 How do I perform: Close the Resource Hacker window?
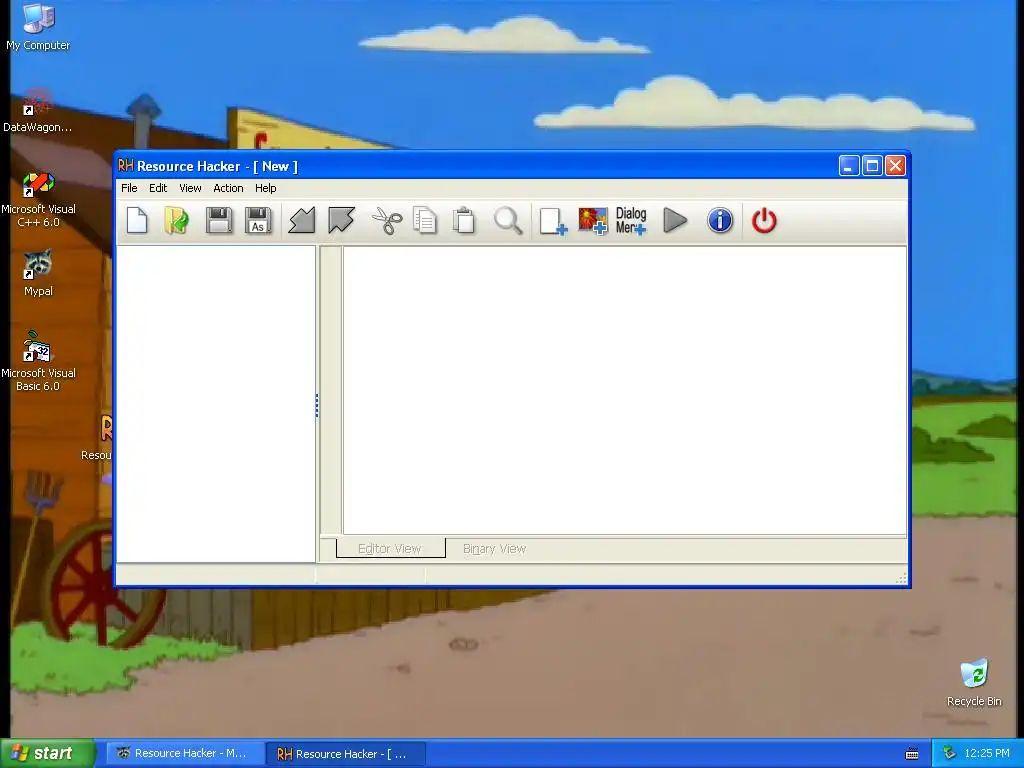895,166
